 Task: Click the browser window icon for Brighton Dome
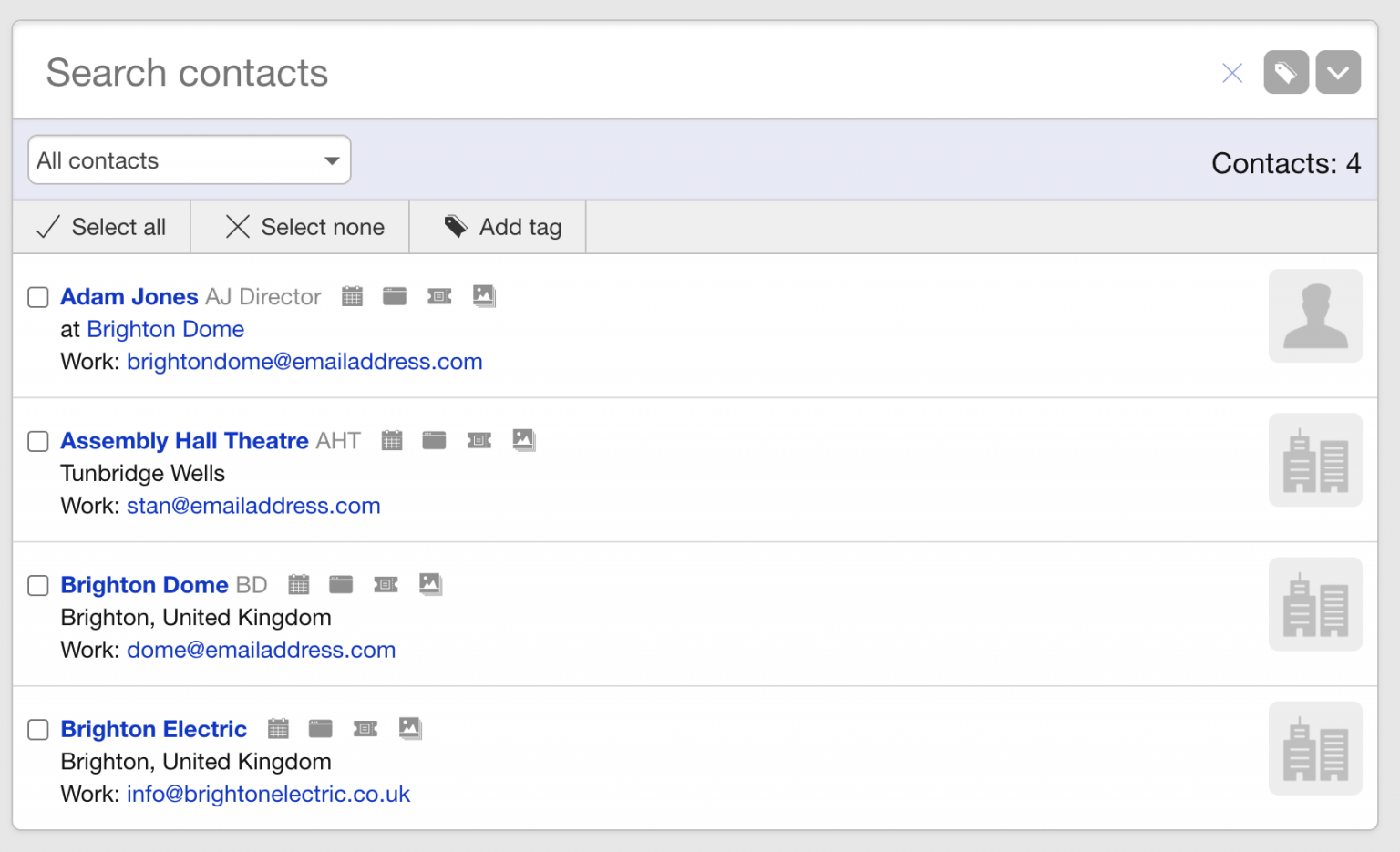341,584
